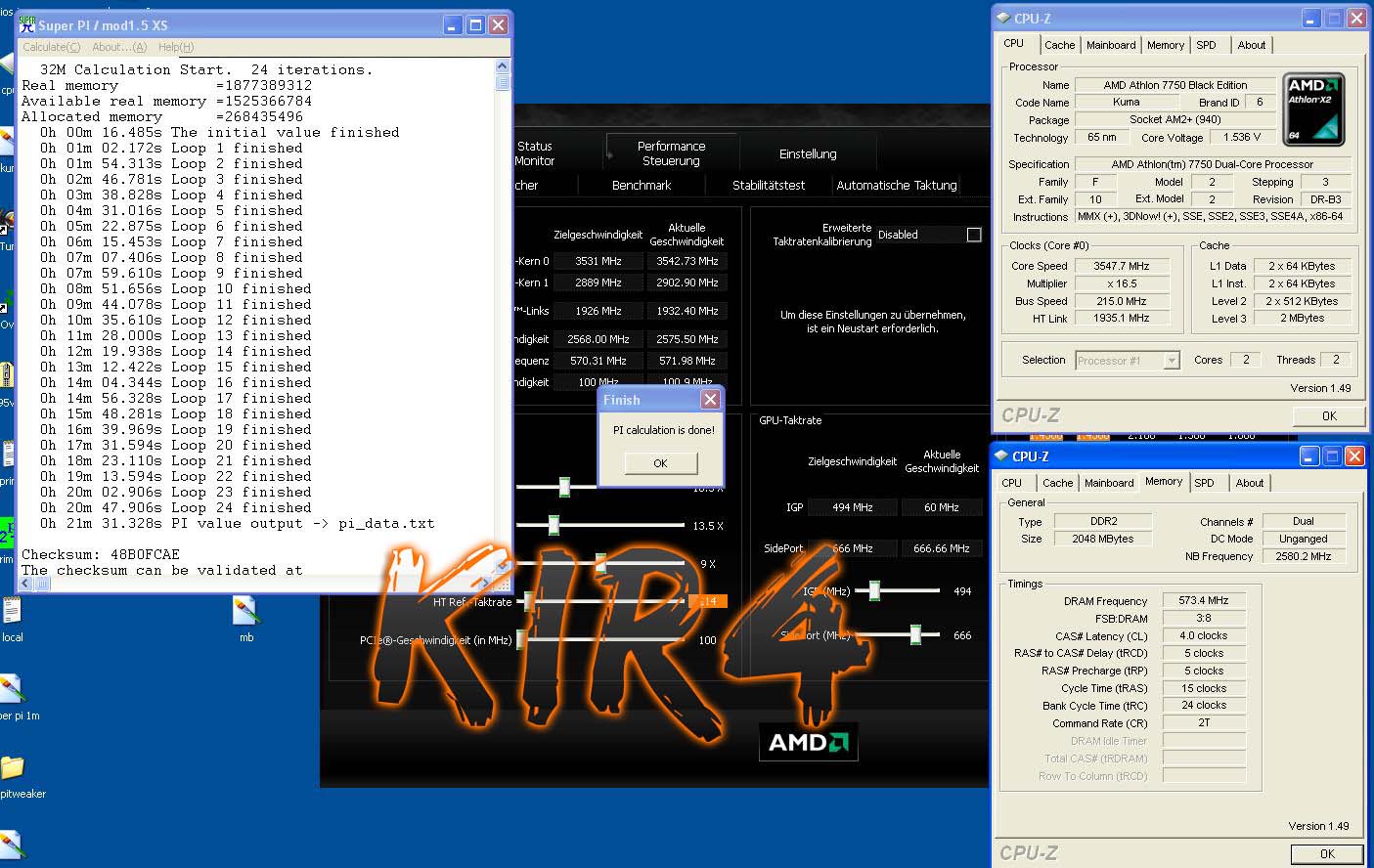Switch to CPU tab in lower CPU-Z window
This screenshot has width=1374, height=868.
[x=1012, y=483]
